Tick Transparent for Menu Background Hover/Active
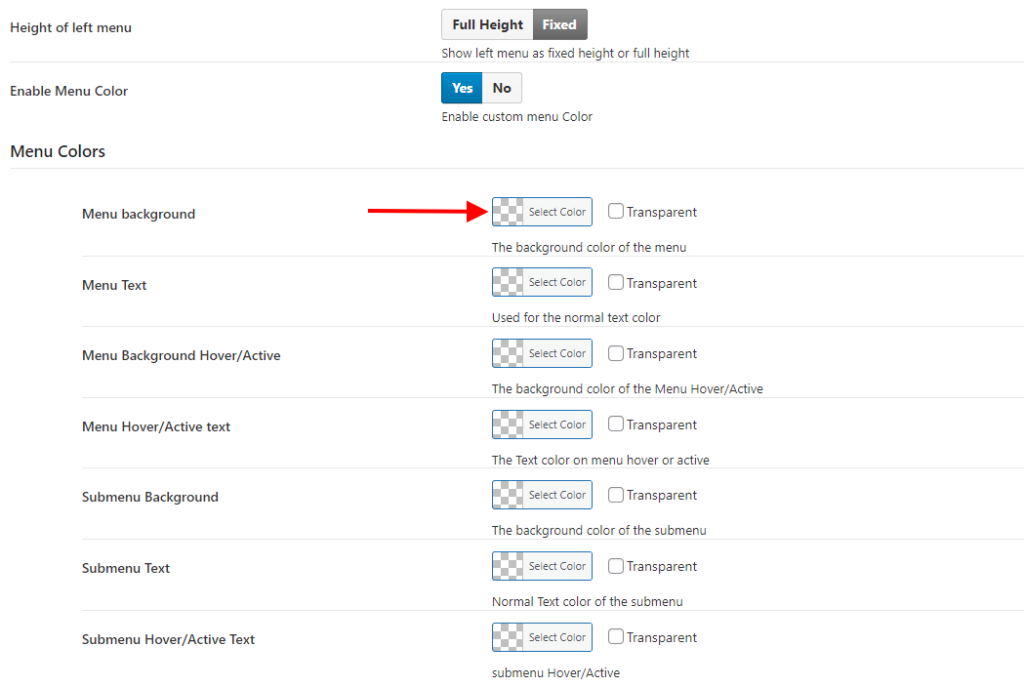 [x=616, y=353]
